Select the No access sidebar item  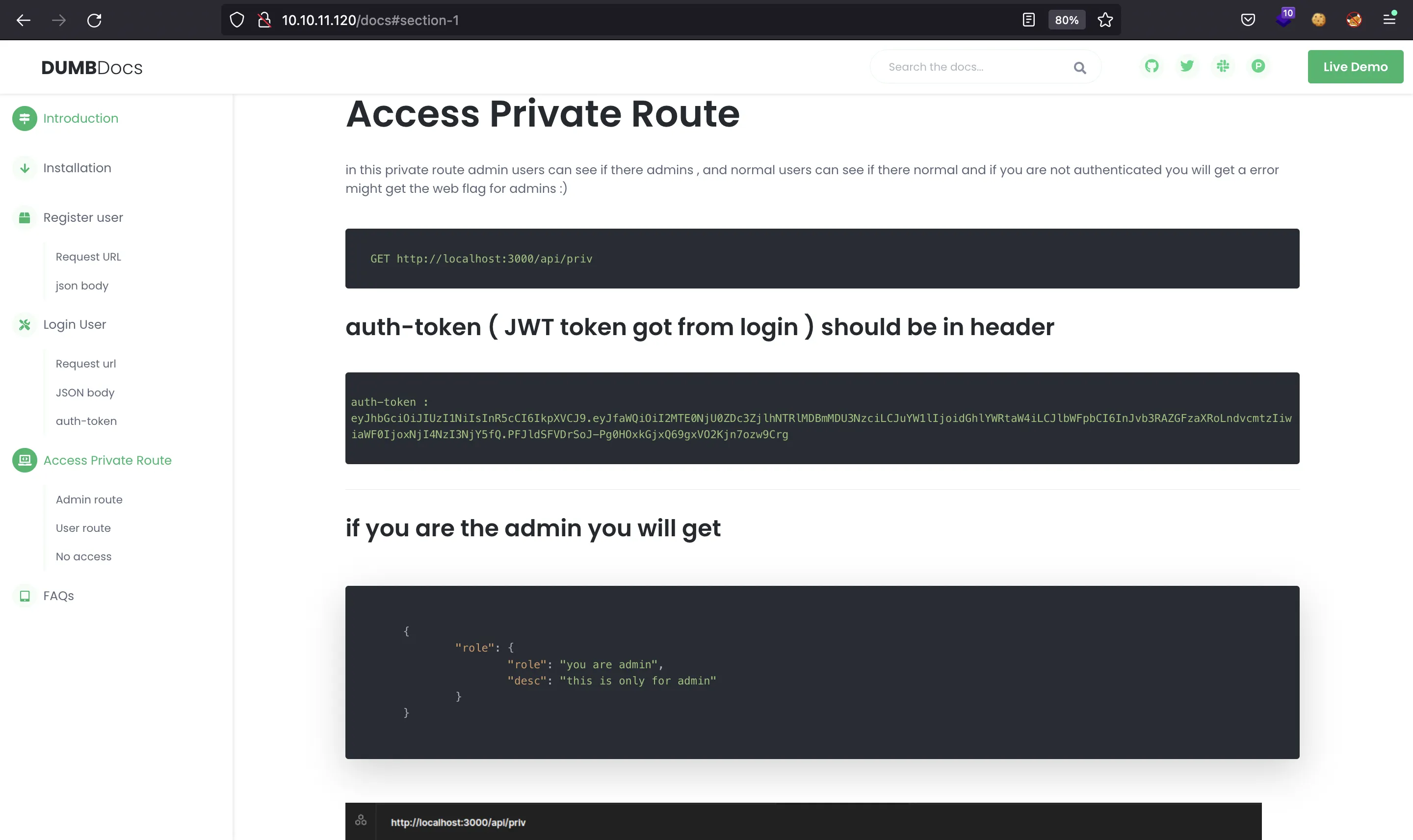[84, 556]
